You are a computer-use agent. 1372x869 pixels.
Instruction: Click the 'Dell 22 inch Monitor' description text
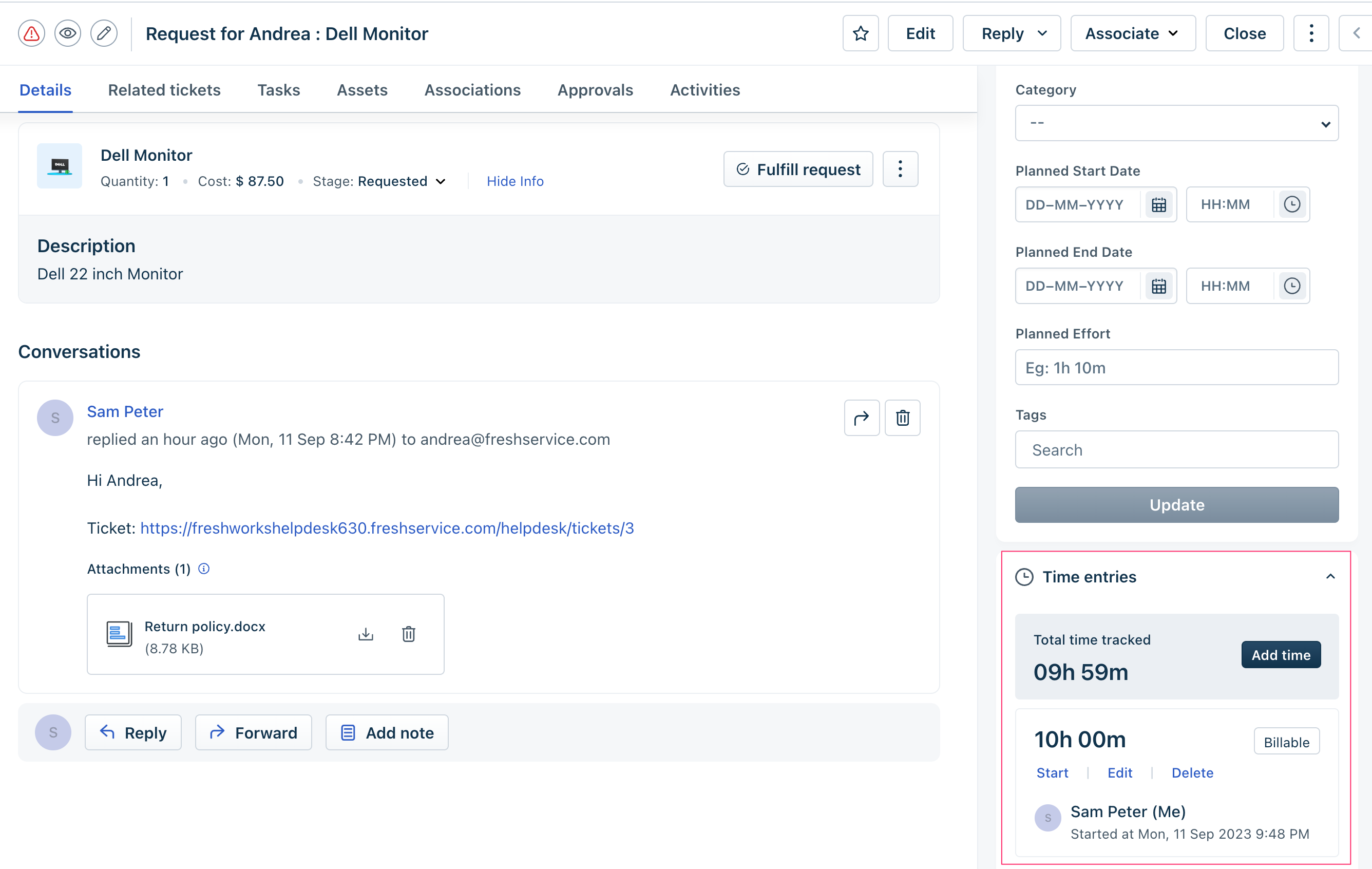coord(110,275)
